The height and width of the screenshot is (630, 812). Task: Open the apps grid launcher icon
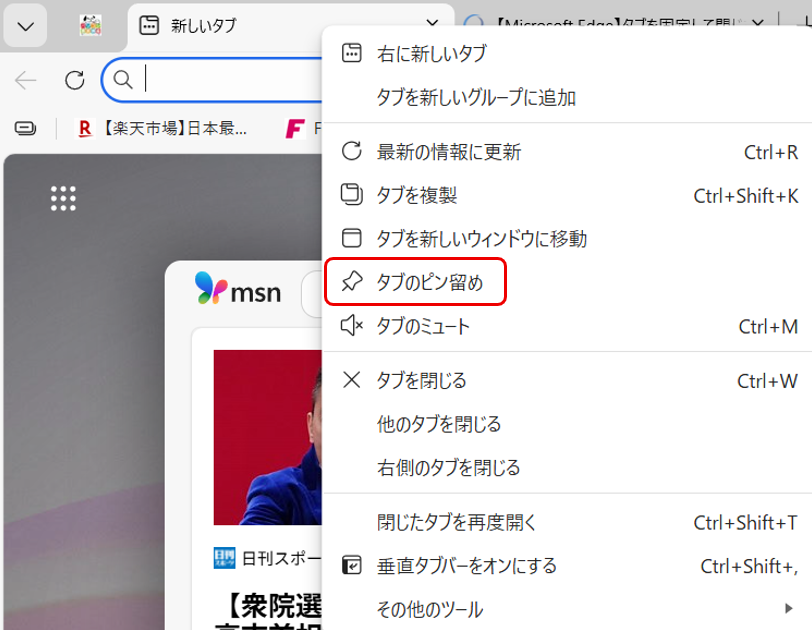(63, 198)
